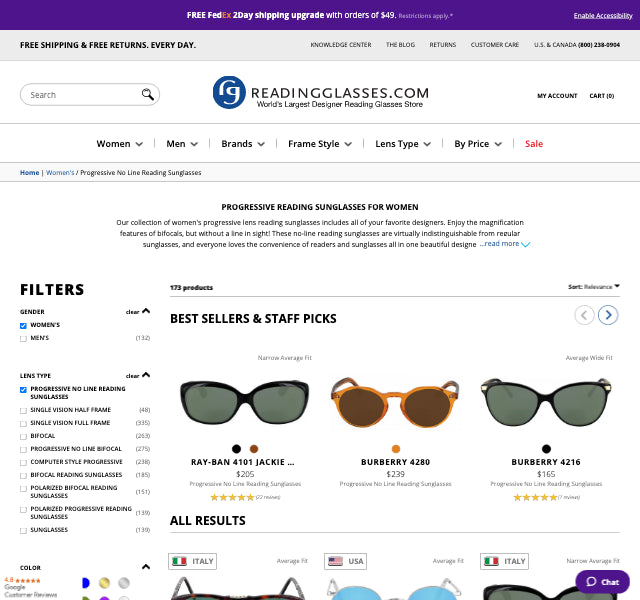Image resolution: width=640 pixels, height=600 pixels.
Task: Click star rating under Burberry 4216
Action: coord(535,497)
